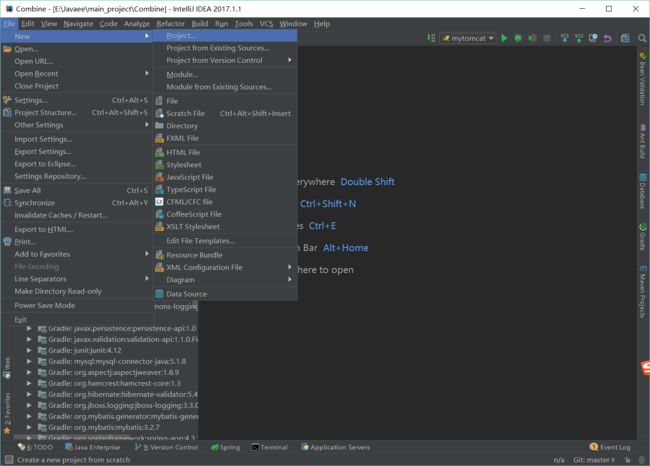Click Open... in File menu
This screenshot has width=650, height=466.
[x=77, y=49]
